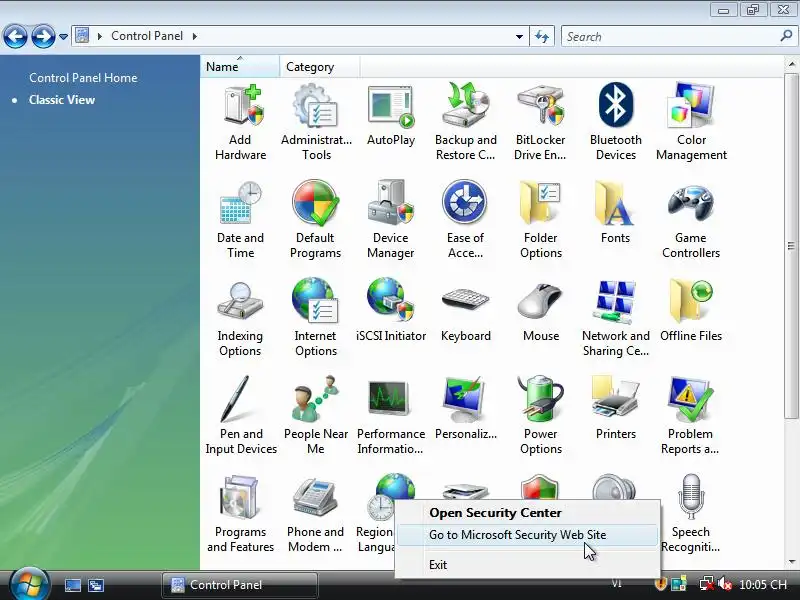Open Personalization icon
Image resolution: width=800 pixels, height=600 pixels.
pyautogui.click(x=465, y=409)
